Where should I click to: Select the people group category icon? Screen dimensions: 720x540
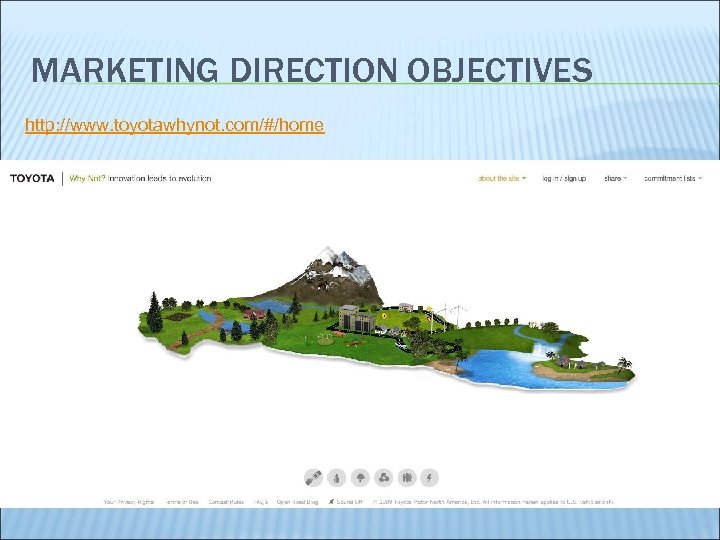point(407,478)
